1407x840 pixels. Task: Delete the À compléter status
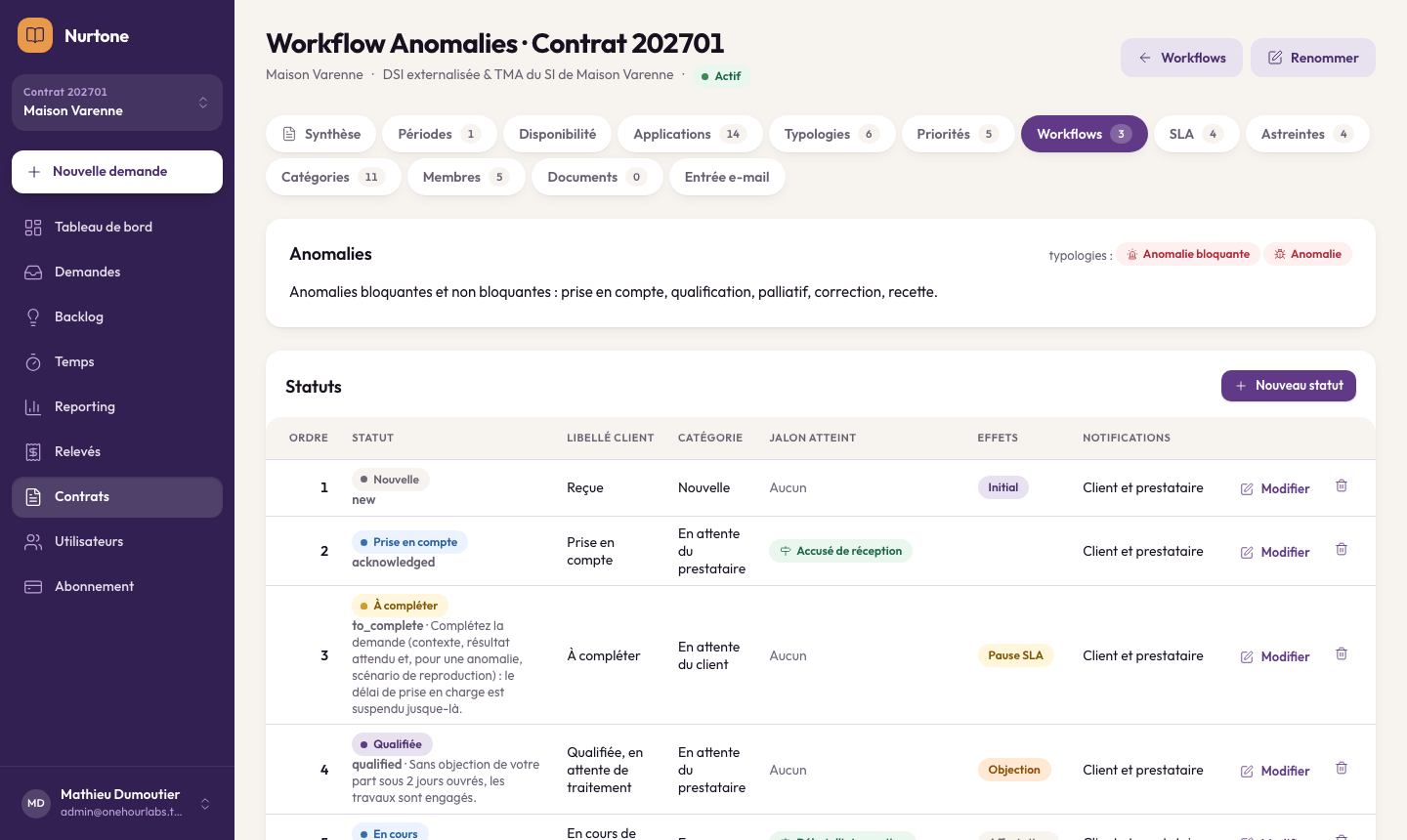click(x=1342, y=653)
